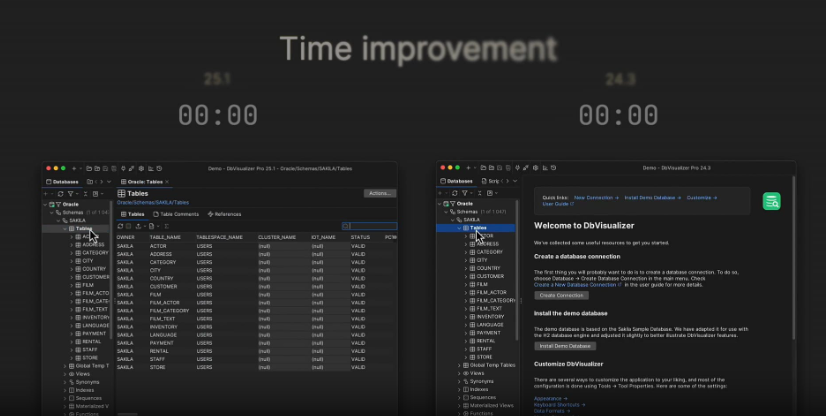
Task: Click the Views node icon in the 25.1 tree
Action: (x=71, y=374)
